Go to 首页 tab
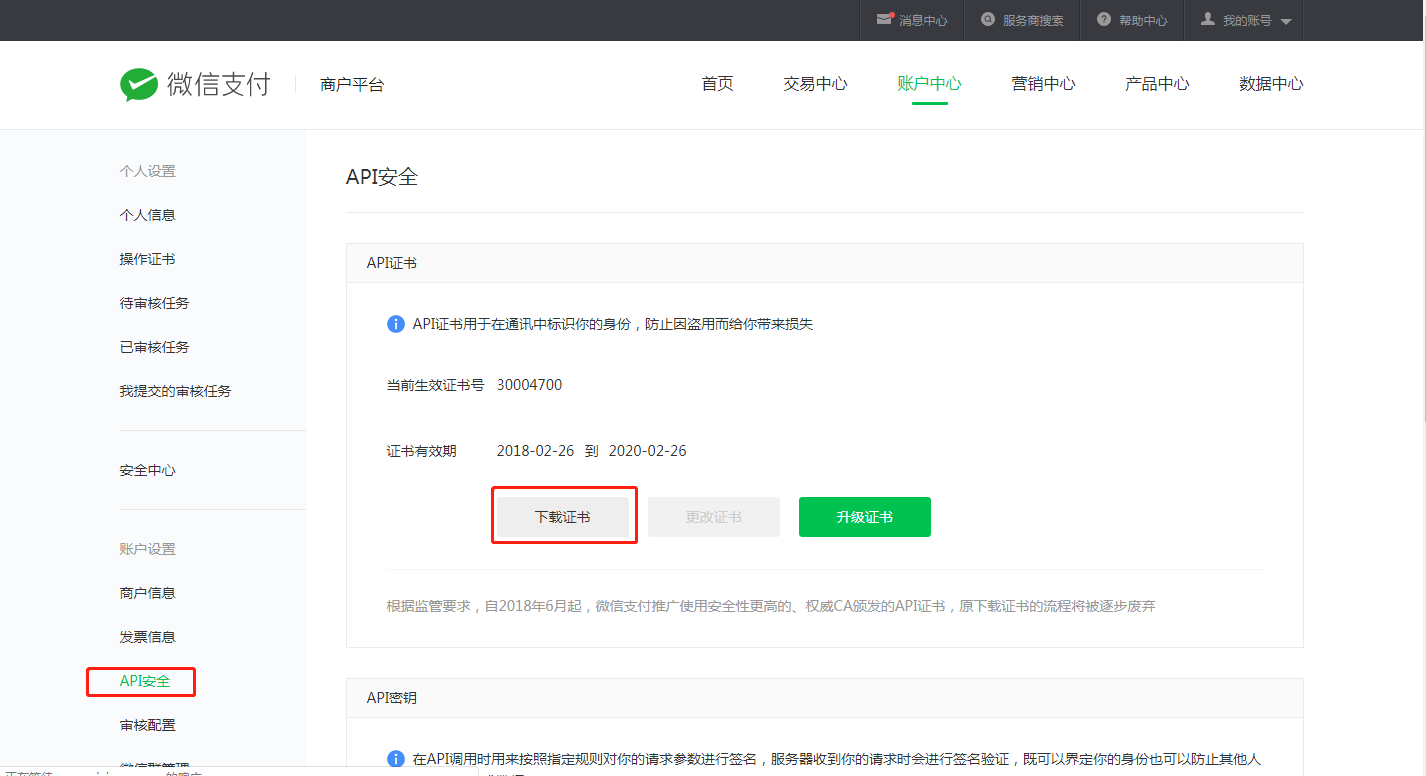Image resolution: width=1426 pixels, height=776 pixels. (718, 84)
